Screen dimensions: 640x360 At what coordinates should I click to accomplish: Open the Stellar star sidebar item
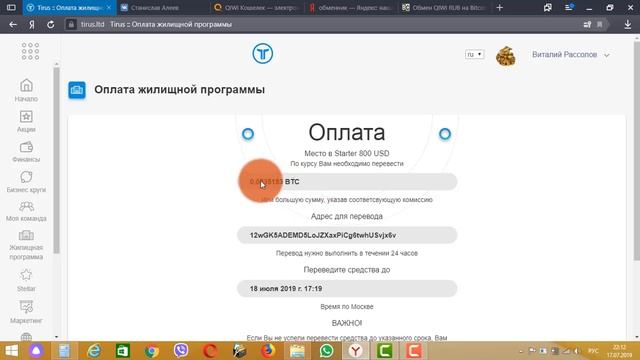point(26,280)
